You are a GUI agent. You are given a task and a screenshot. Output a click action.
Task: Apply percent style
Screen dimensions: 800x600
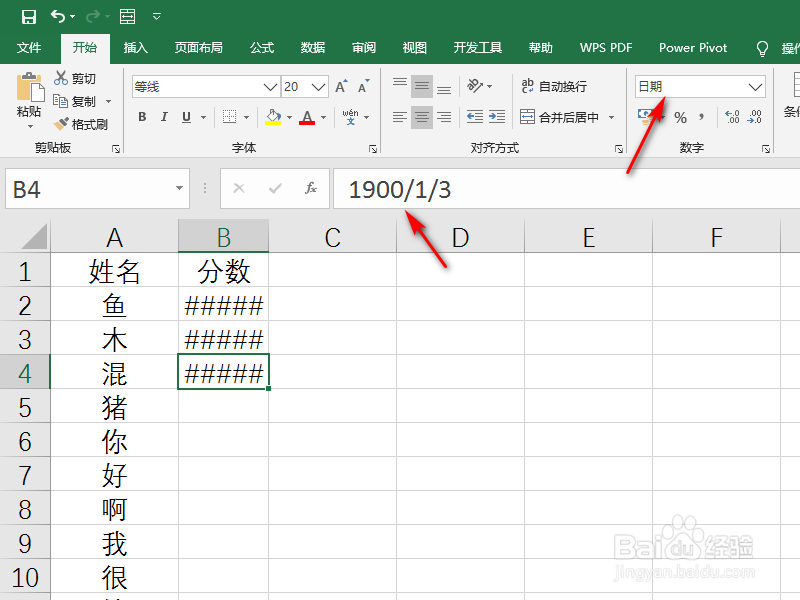[680, 118]
